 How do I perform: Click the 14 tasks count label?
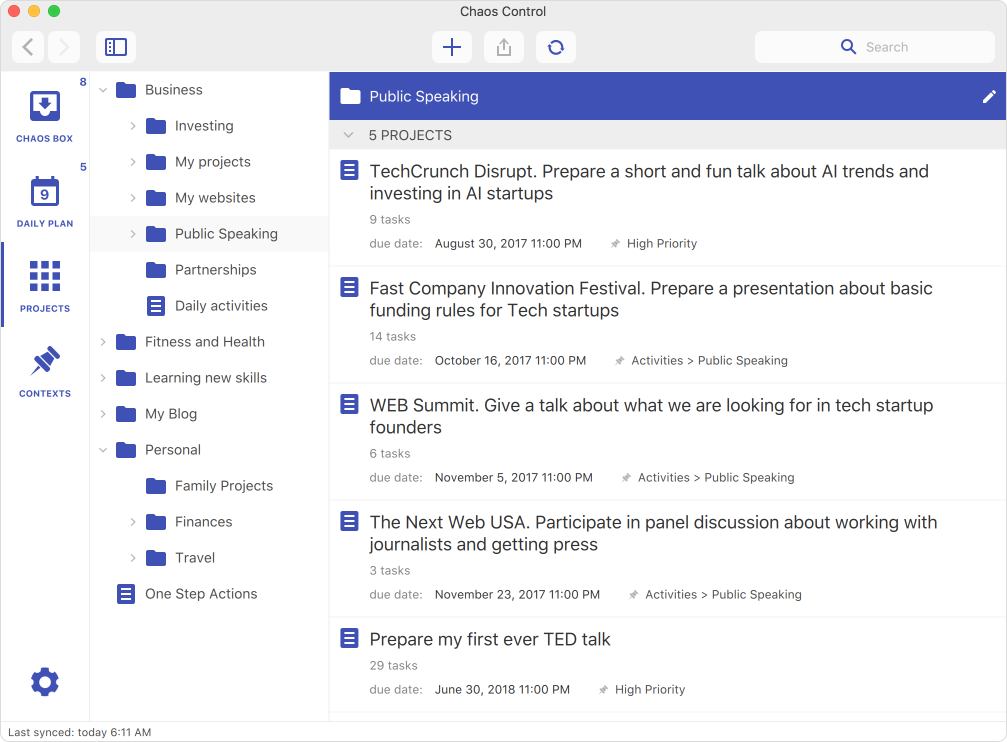coord(392,337)
